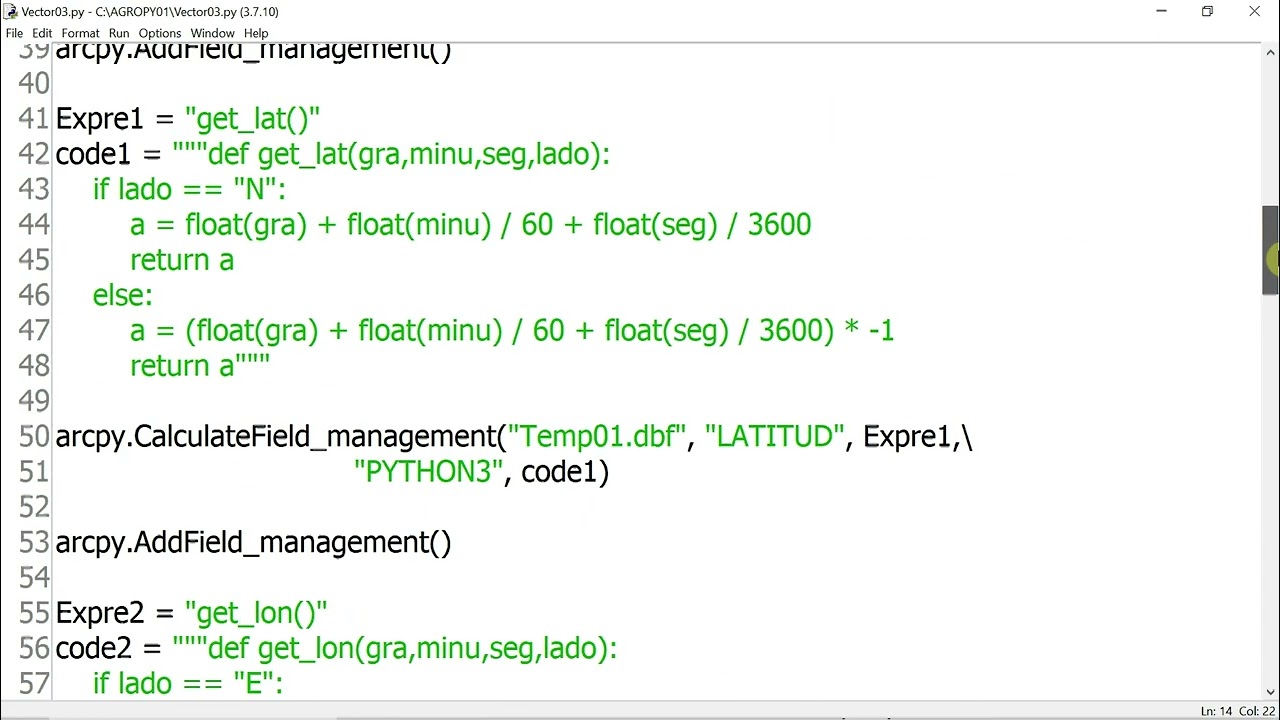Open the Format menu

point(80,33)
